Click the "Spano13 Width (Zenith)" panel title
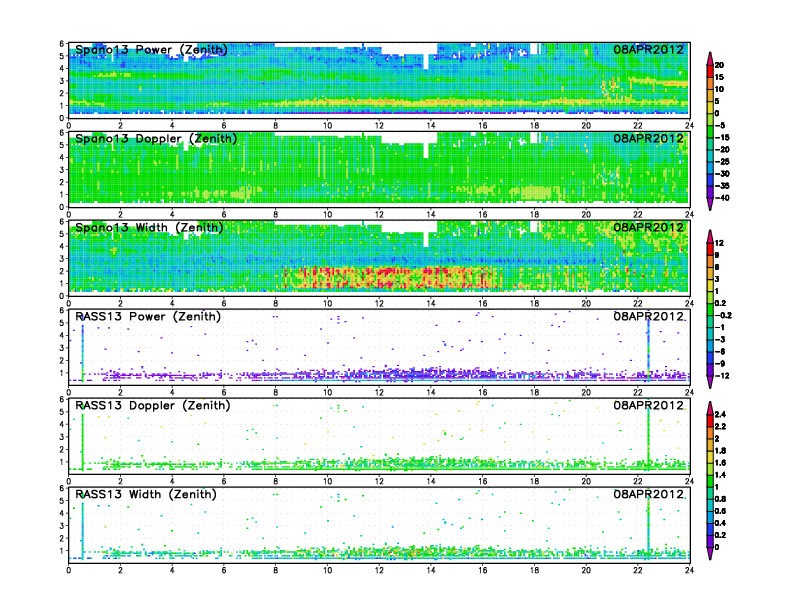792x612 pixels. click(149, 228)
